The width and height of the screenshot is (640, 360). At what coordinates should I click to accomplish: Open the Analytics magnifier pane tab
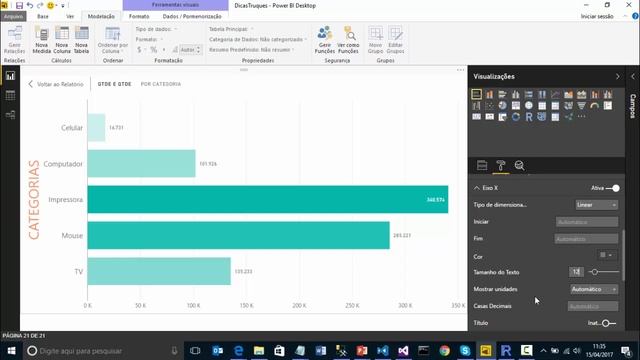coord(519,165)
